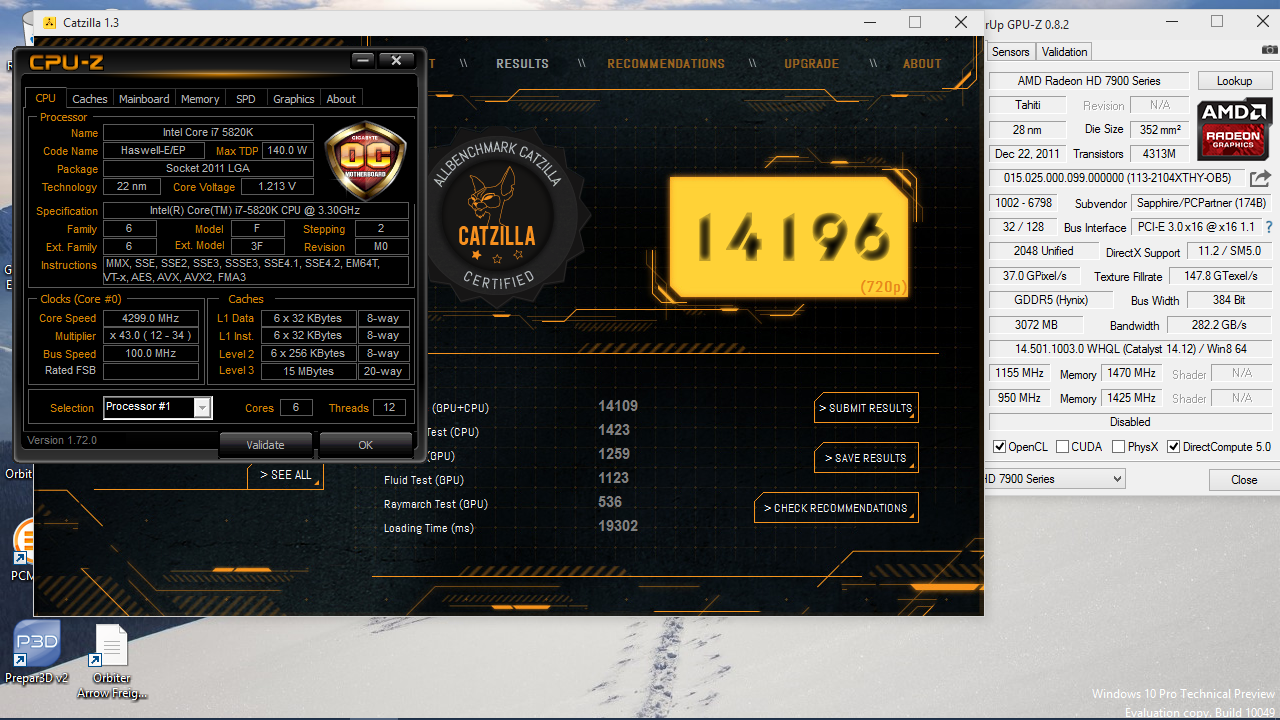Viewport: 1280px width, 720px height.
Task: Go to Catzilla ABOUT section
Action: coord(922,64)
